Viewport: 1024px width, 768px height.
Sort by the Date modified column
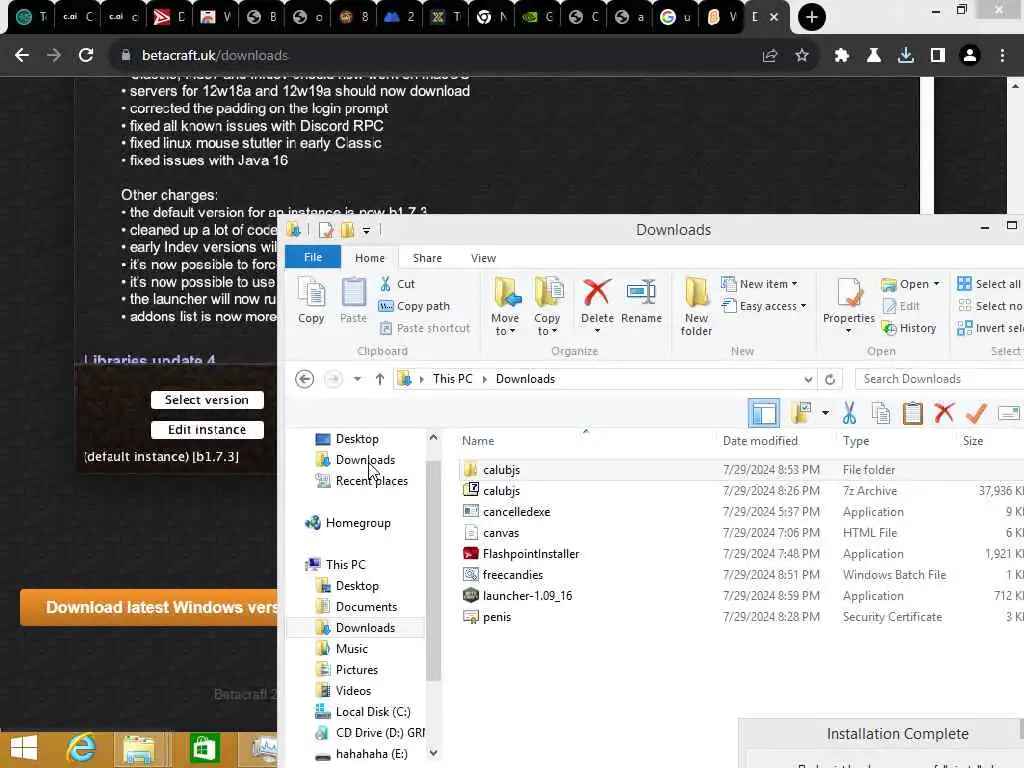(760, 441)
